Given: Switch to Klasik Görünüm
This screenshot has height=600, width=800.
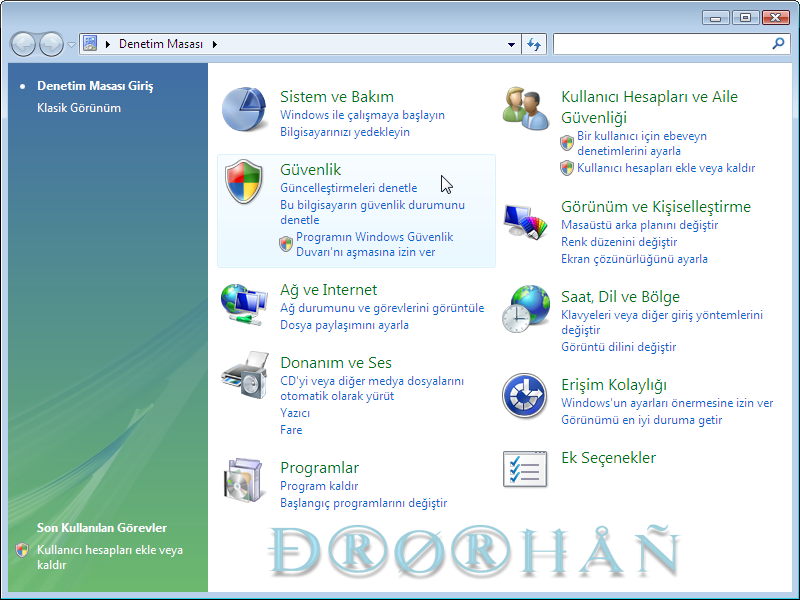Looking at the screenshot, I should (79, 108).
